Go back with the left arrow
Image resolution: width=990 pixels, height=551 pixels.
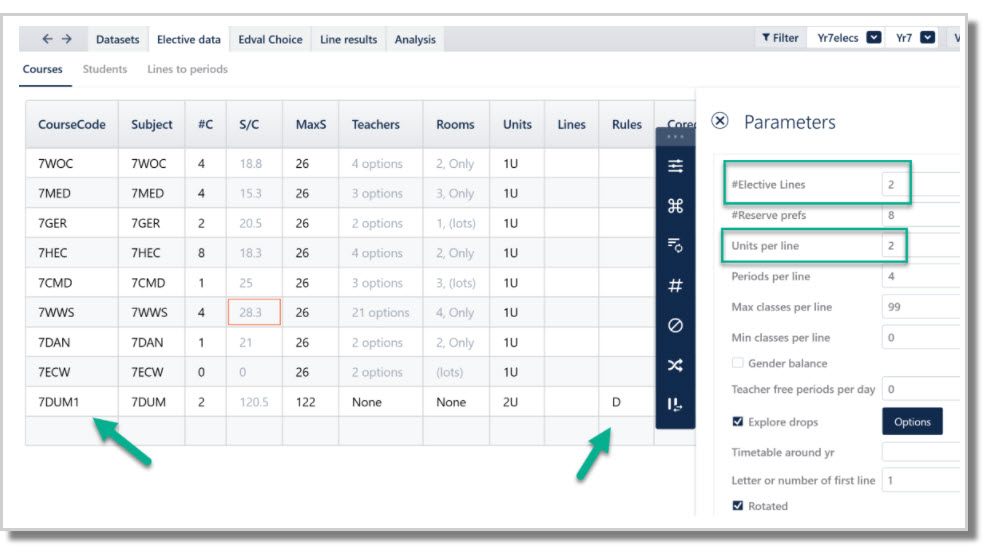[x=47, y=39]
